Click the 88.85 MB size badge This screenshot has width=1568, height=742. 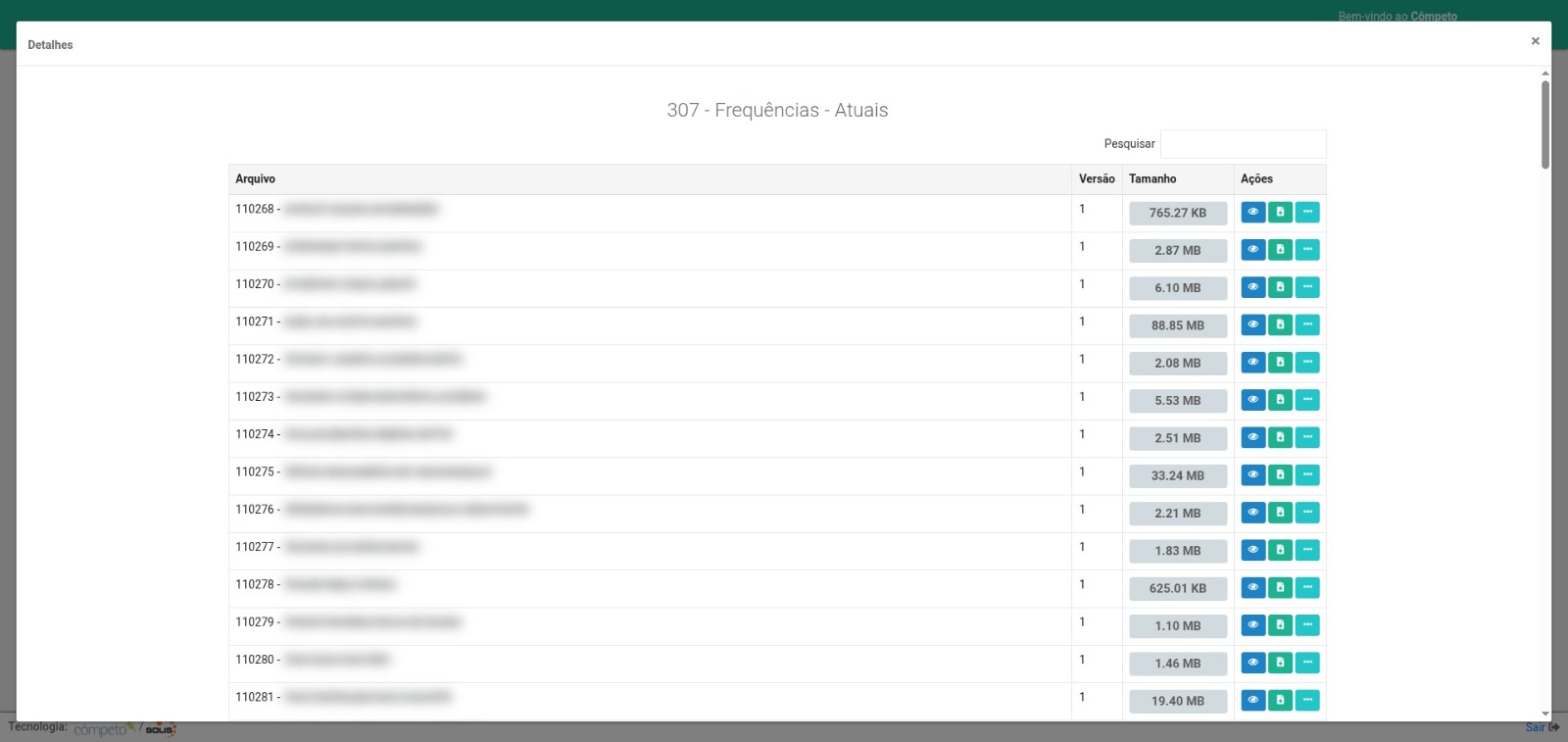(x=1177, y=325)
